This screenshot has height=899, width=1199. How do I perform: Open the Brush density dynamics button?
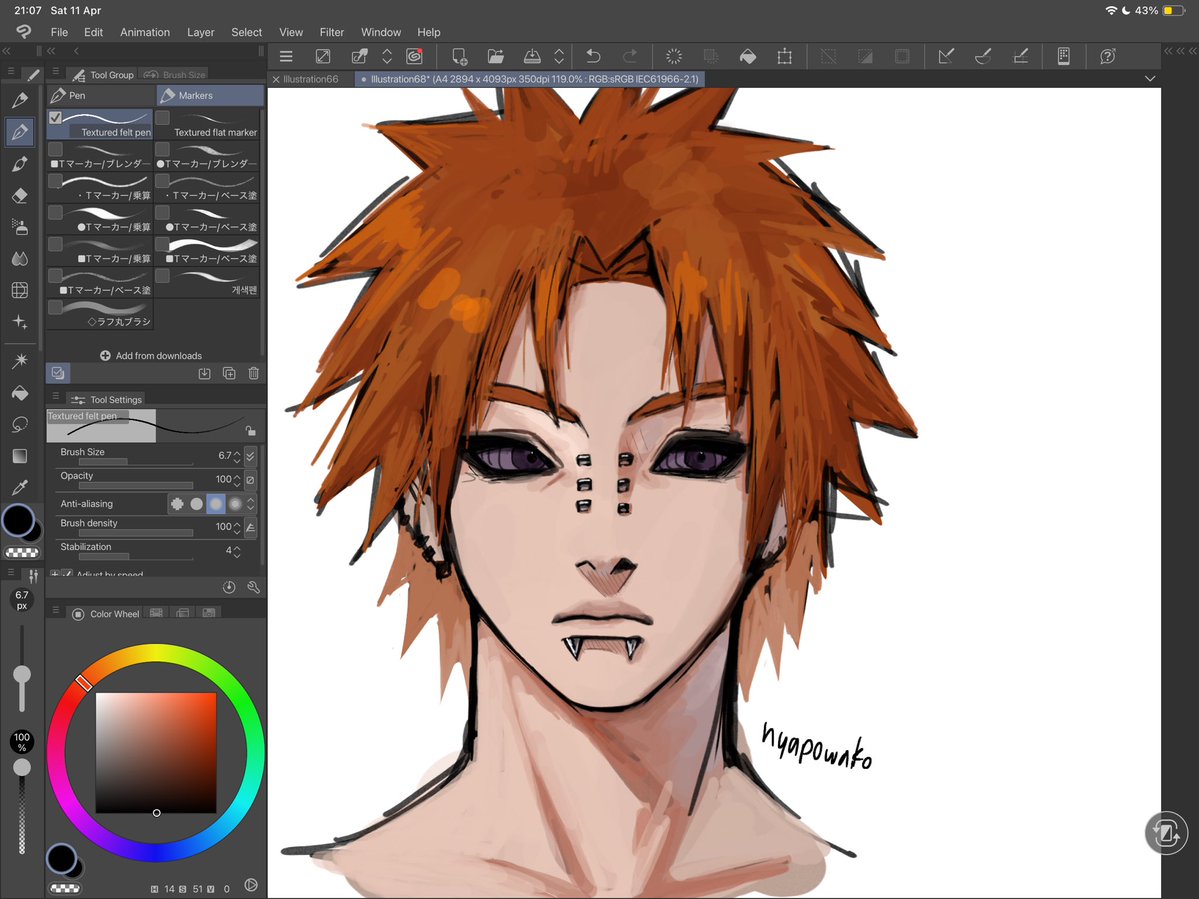tap(251, 527)
